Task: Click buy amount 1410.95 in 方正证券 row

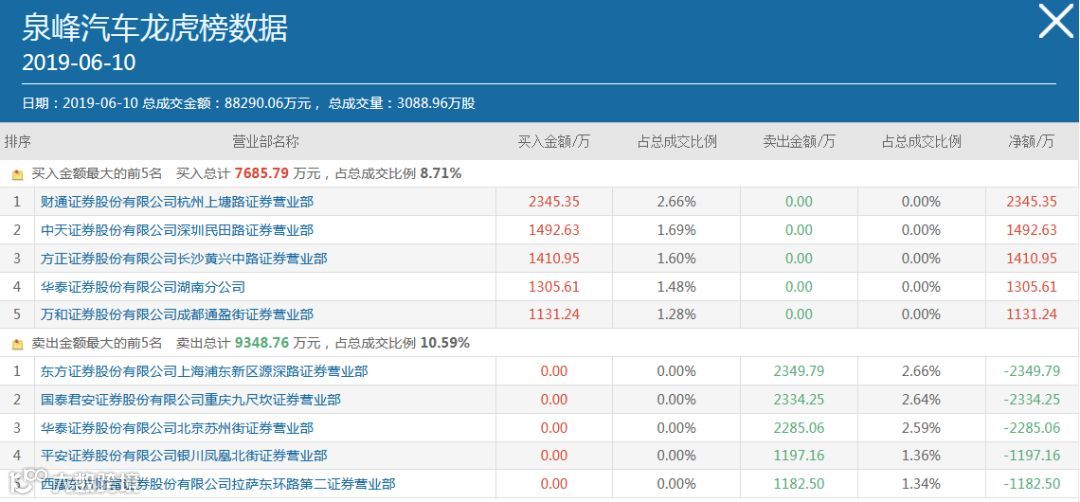Action: click(554, 258)
